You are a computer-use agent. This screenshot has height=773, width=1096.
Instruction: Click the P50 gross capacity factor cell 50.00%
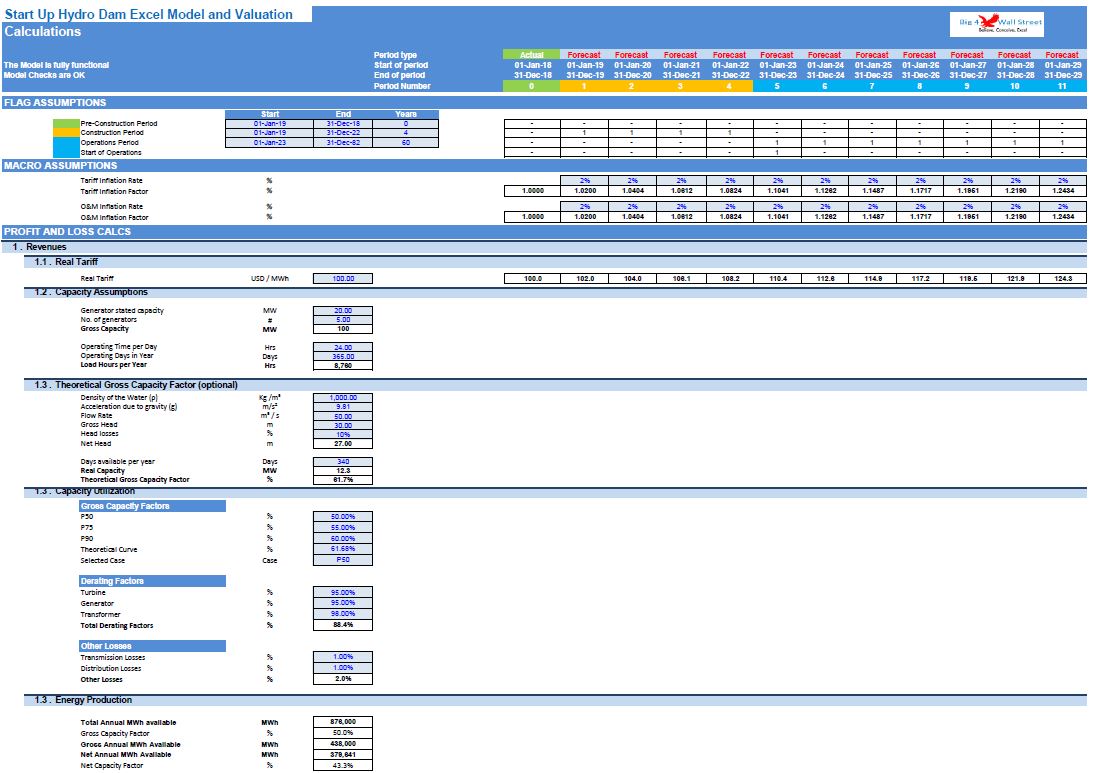click(x=342, y=516)
